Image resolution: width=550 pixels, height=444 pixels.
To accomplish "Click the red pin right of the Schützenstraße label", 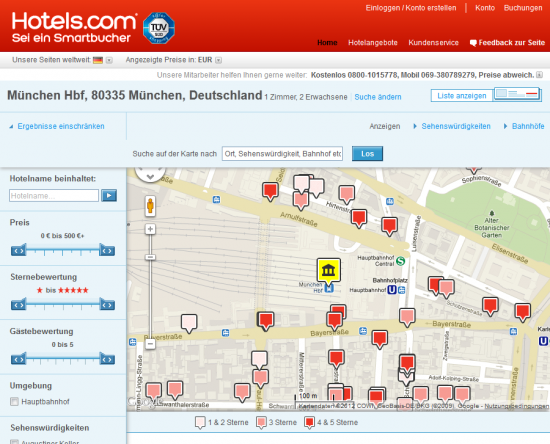I will [490, 306].
